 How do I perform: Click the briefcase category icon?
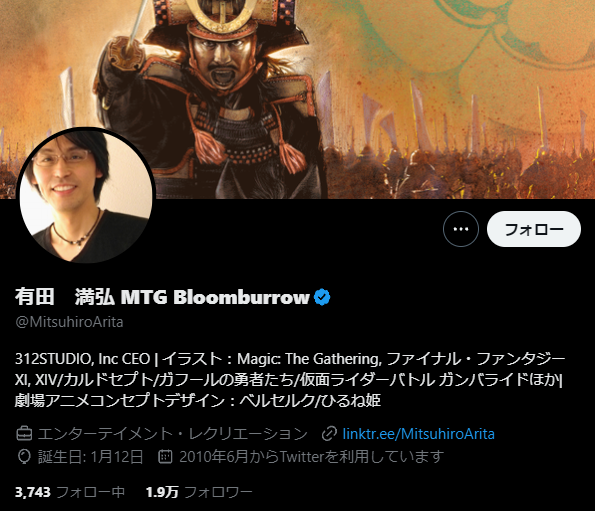pos(24,434)
